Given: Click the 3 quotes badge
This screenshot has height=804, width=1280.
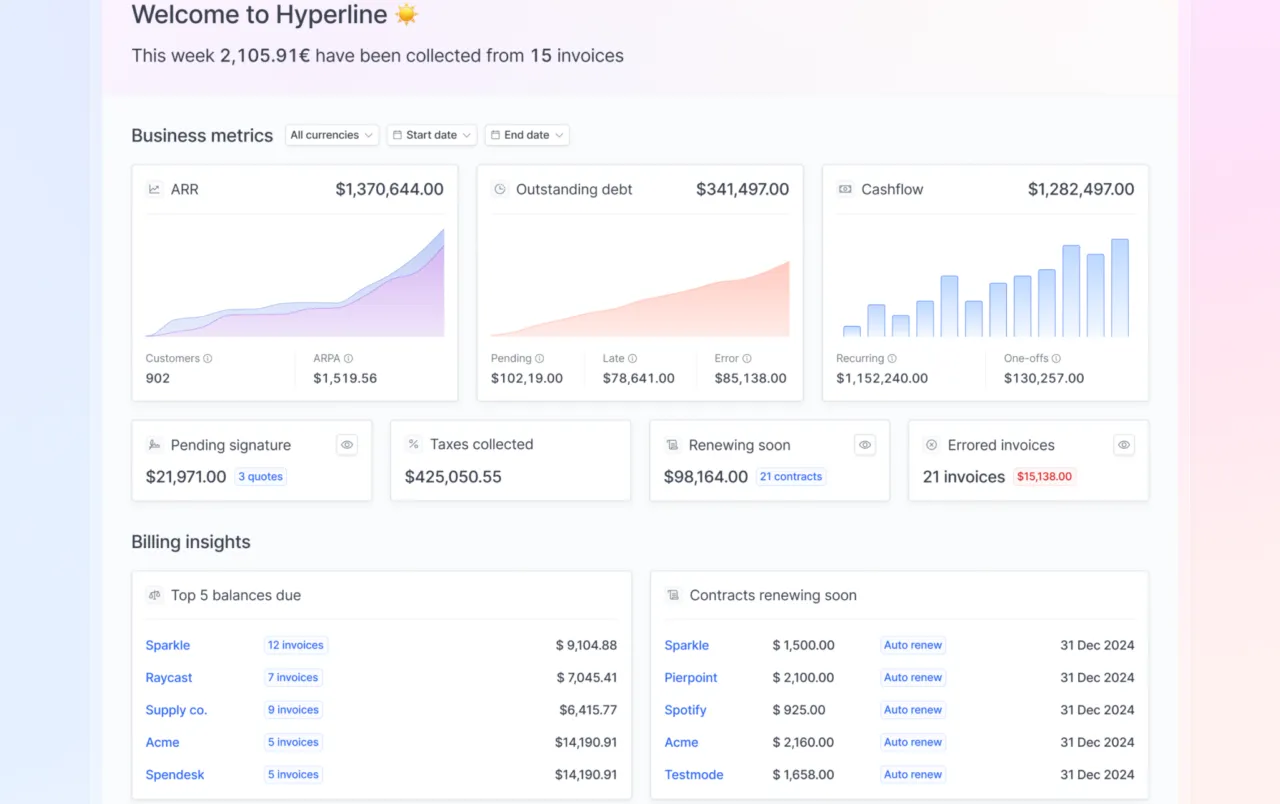Looking at the screenshot, I should 261,477.
